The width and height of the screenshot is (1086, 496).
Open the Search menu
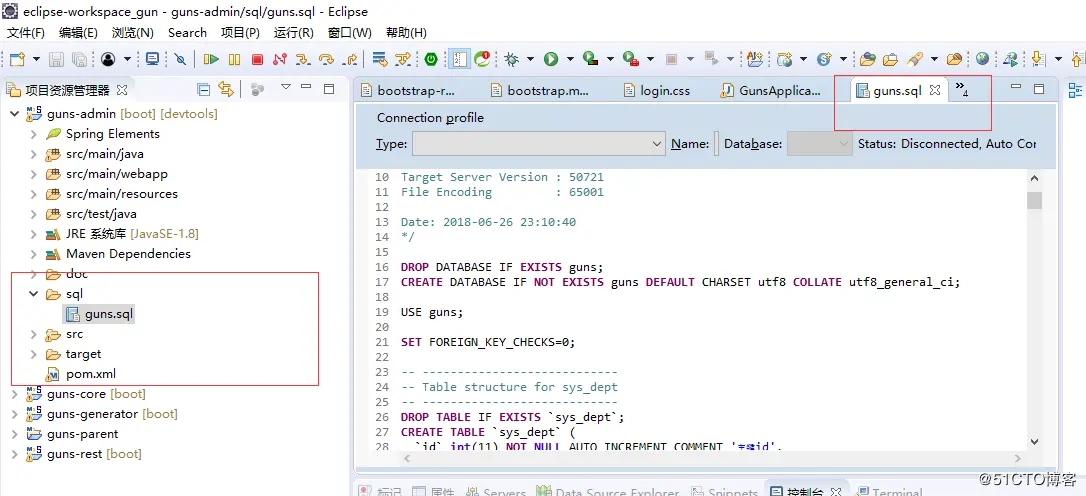coord(187,33)
